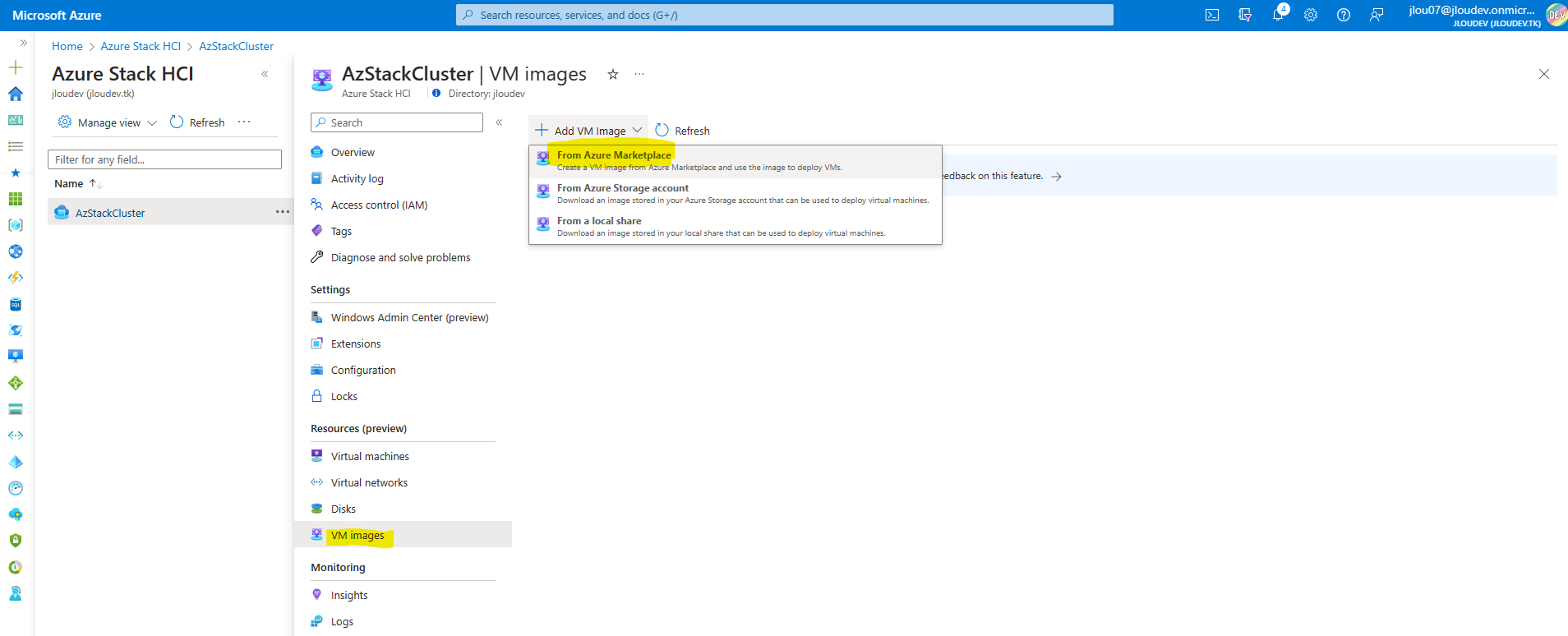Image resolution: width=1568 pixels, height=636 pixels.
Task: Go to portal Home icon in sidebar
Action: coord(16,94)
